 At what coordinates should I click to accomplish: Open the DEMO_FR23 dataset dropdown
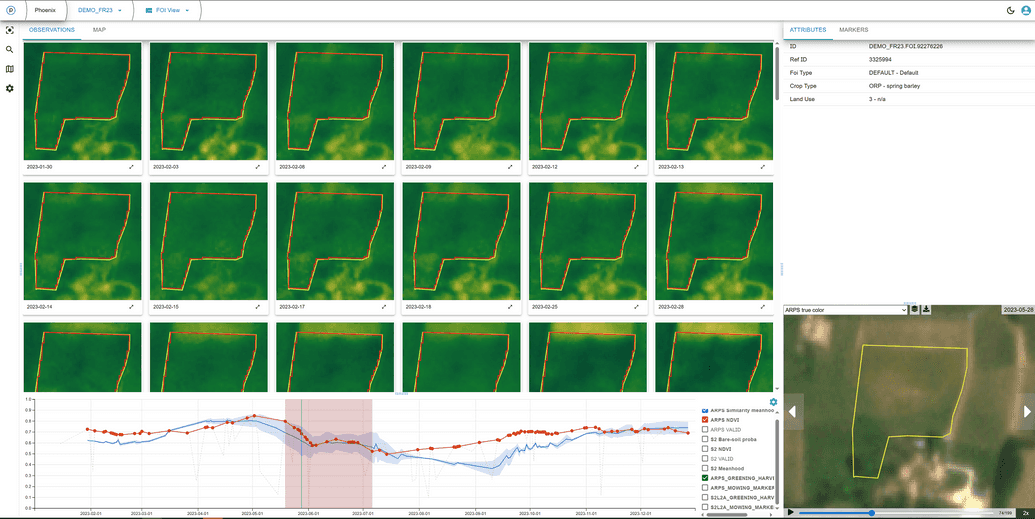[99, 10]
